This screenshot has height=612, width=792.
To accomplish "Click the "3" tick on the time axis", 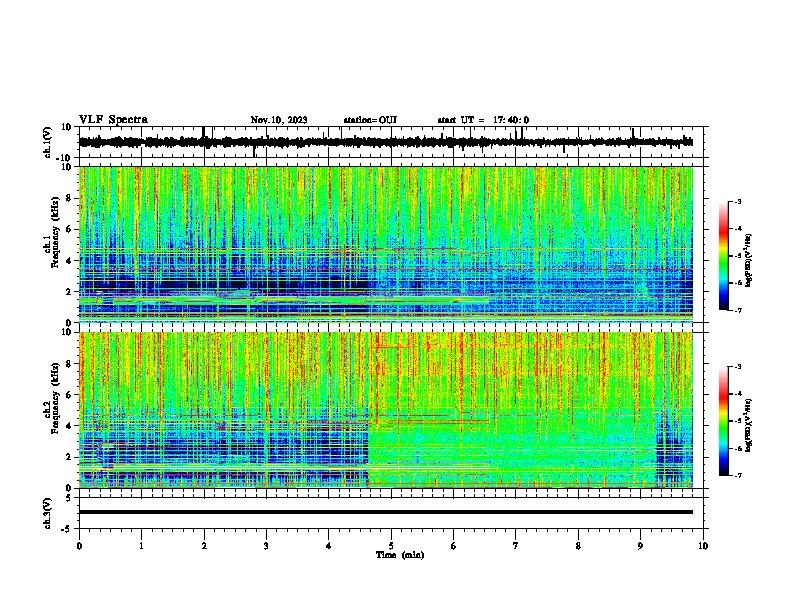I will tap(266, 546).
